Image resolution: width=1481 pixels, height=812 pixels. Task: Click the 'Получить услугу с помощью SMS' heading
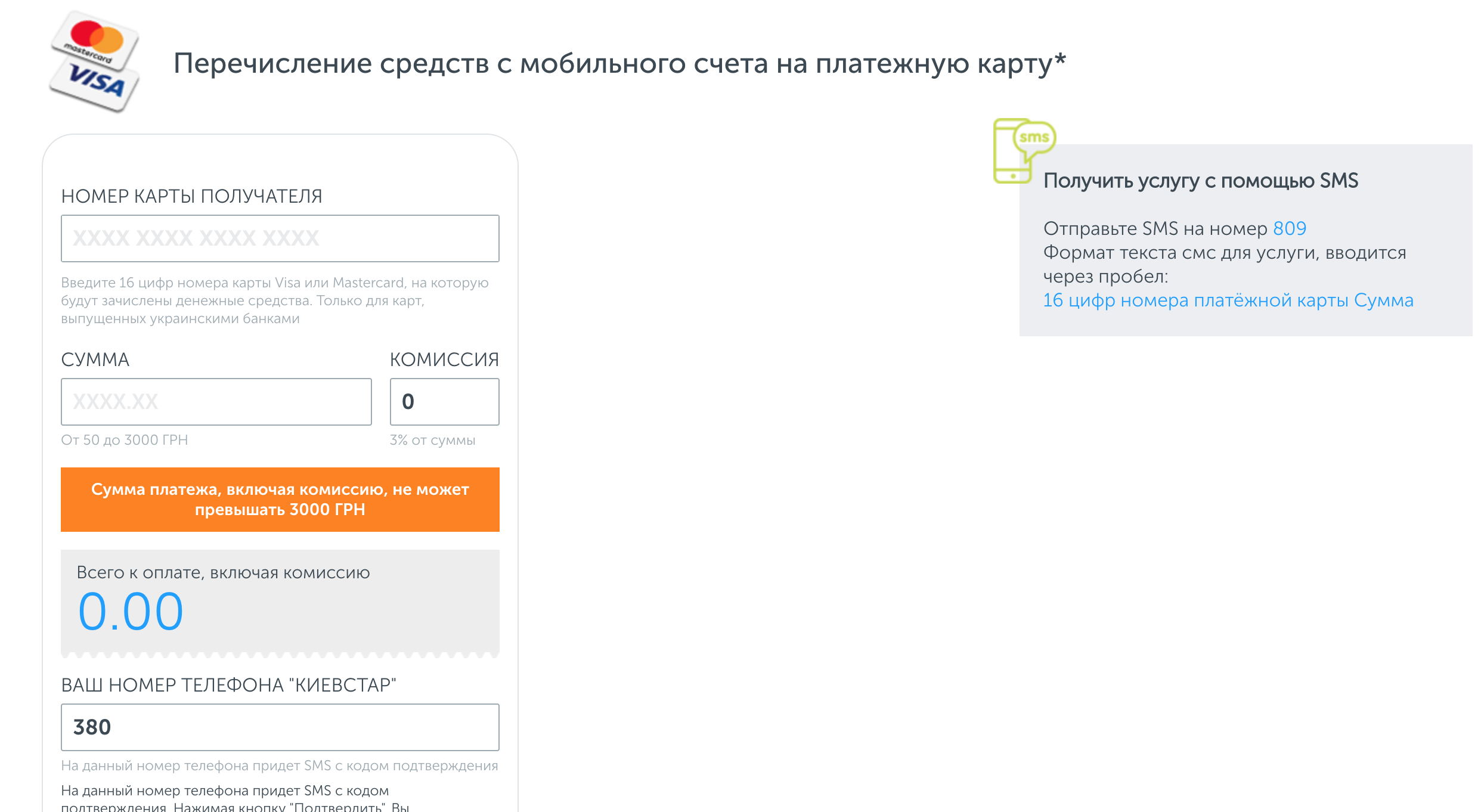pos(1201,181)
